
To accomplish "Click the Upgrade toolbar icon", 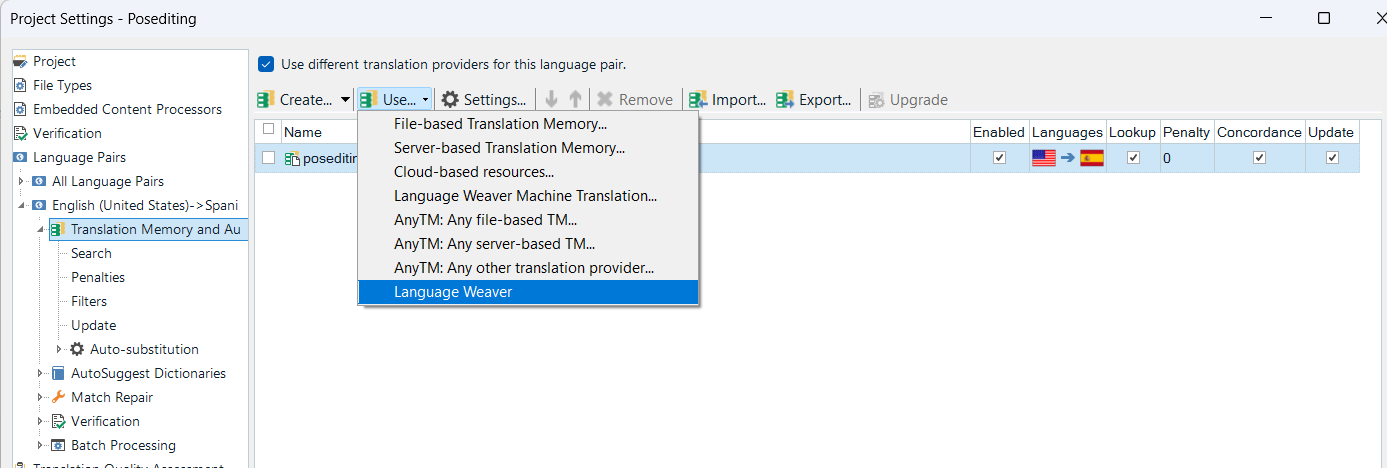I will [x=877, y=99].
